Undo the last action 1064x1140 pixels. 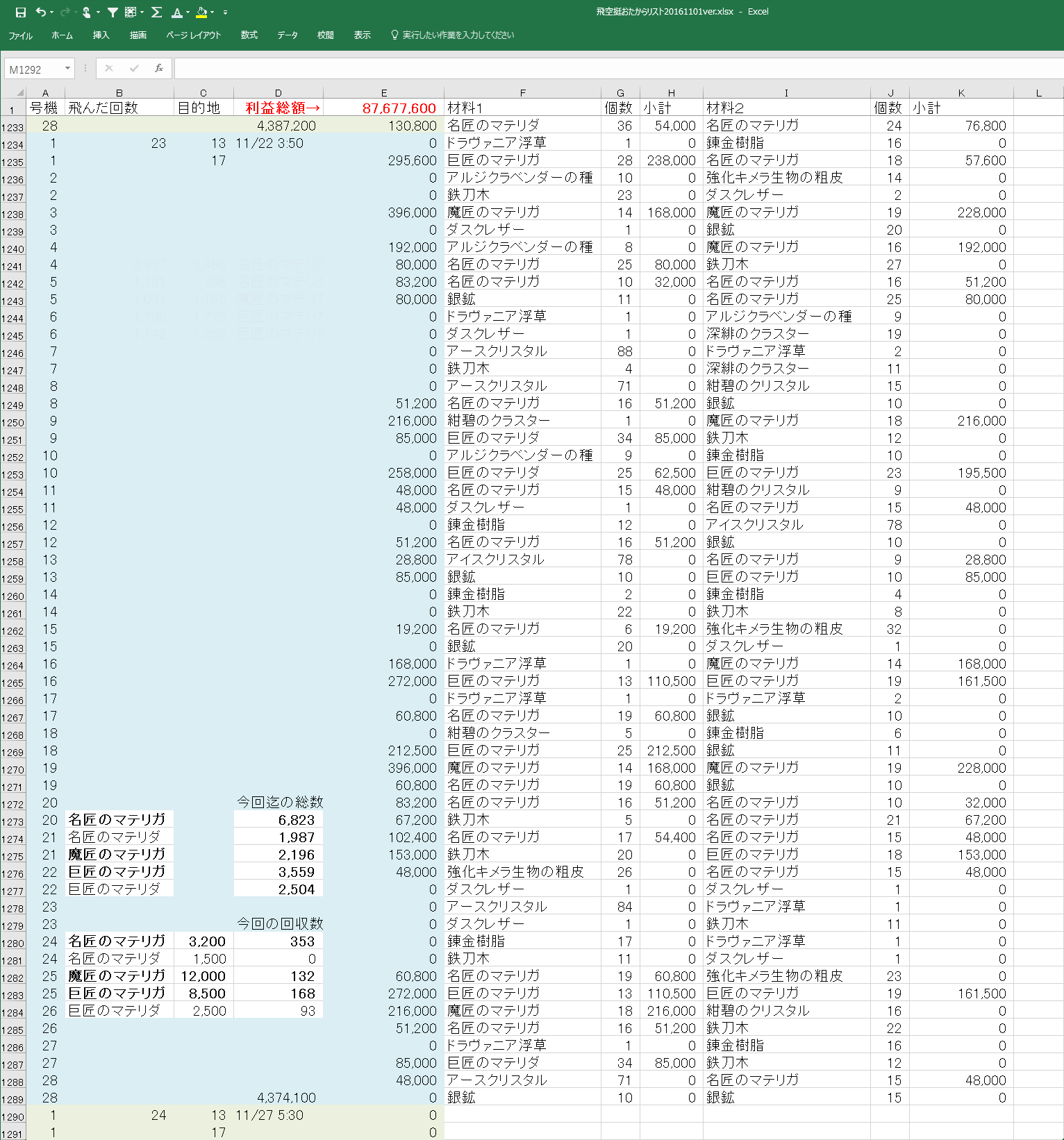(x=40, y=12)
